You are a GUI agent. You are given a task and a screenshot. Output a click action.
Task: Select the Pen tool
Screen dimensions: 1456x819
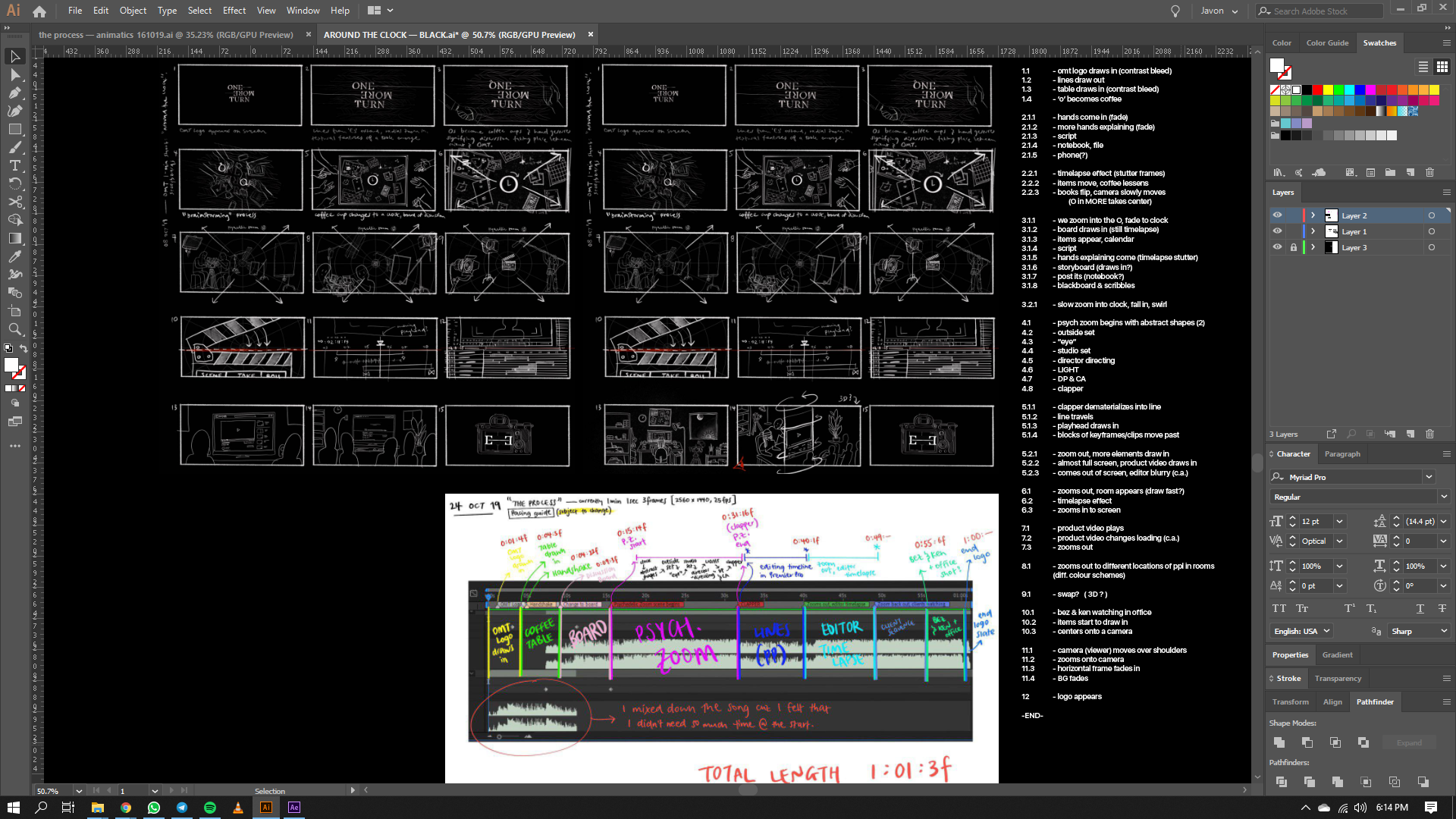pyautogui.click(x=14, y=93)
